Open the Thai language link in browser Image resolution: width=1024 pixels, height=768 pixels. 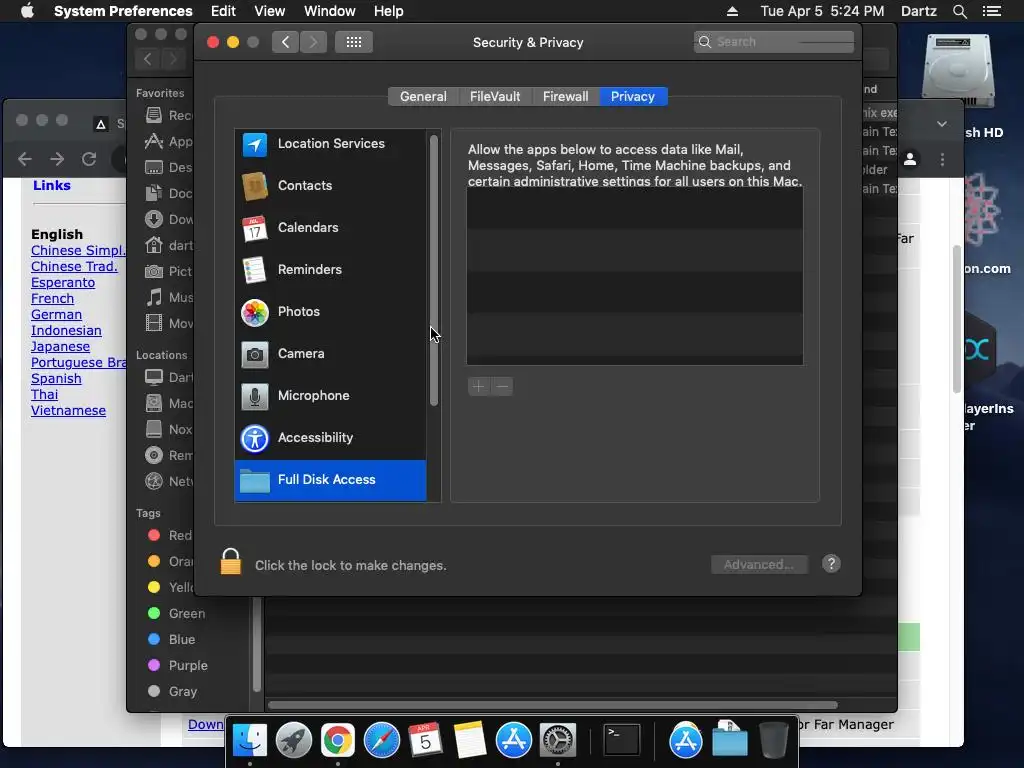(x=44, y=394)
